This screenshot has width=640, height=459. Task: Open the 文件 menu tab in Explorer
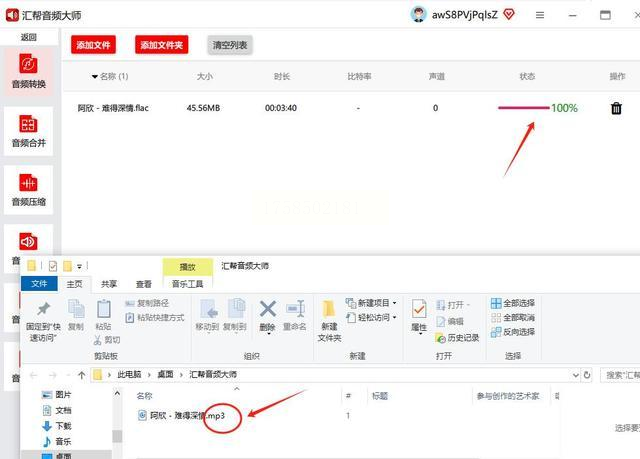click(39, 284)
